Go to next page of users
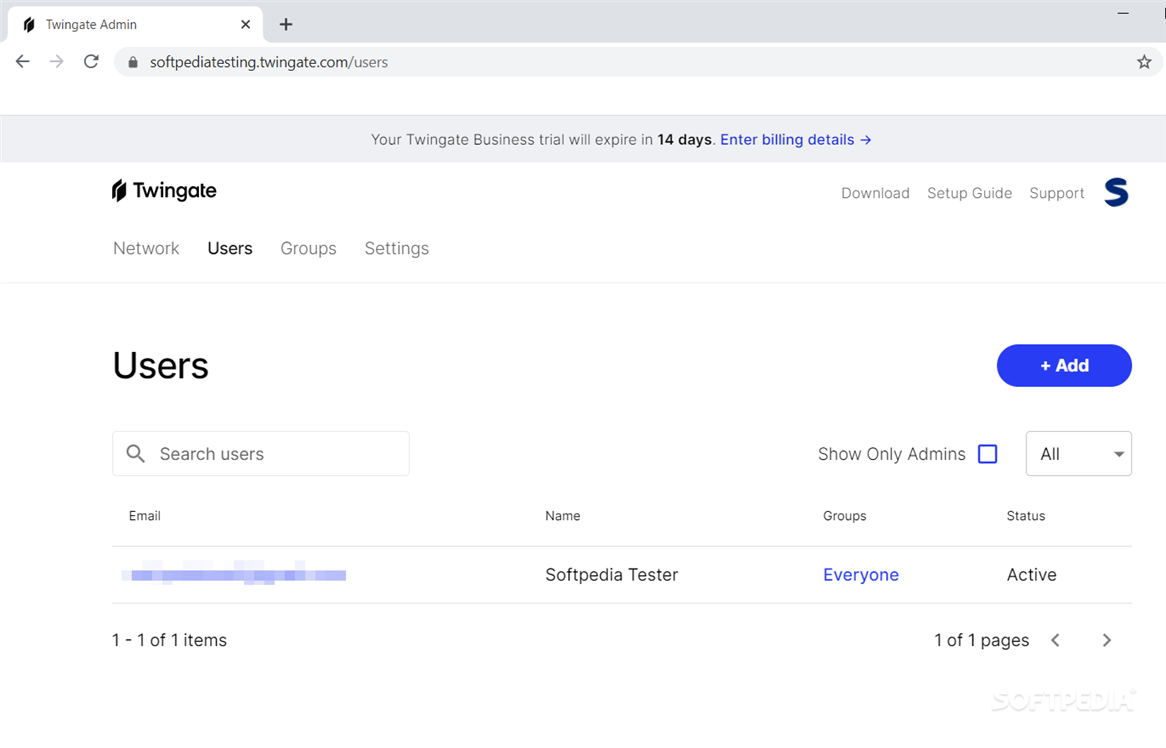 (1107, 640)
